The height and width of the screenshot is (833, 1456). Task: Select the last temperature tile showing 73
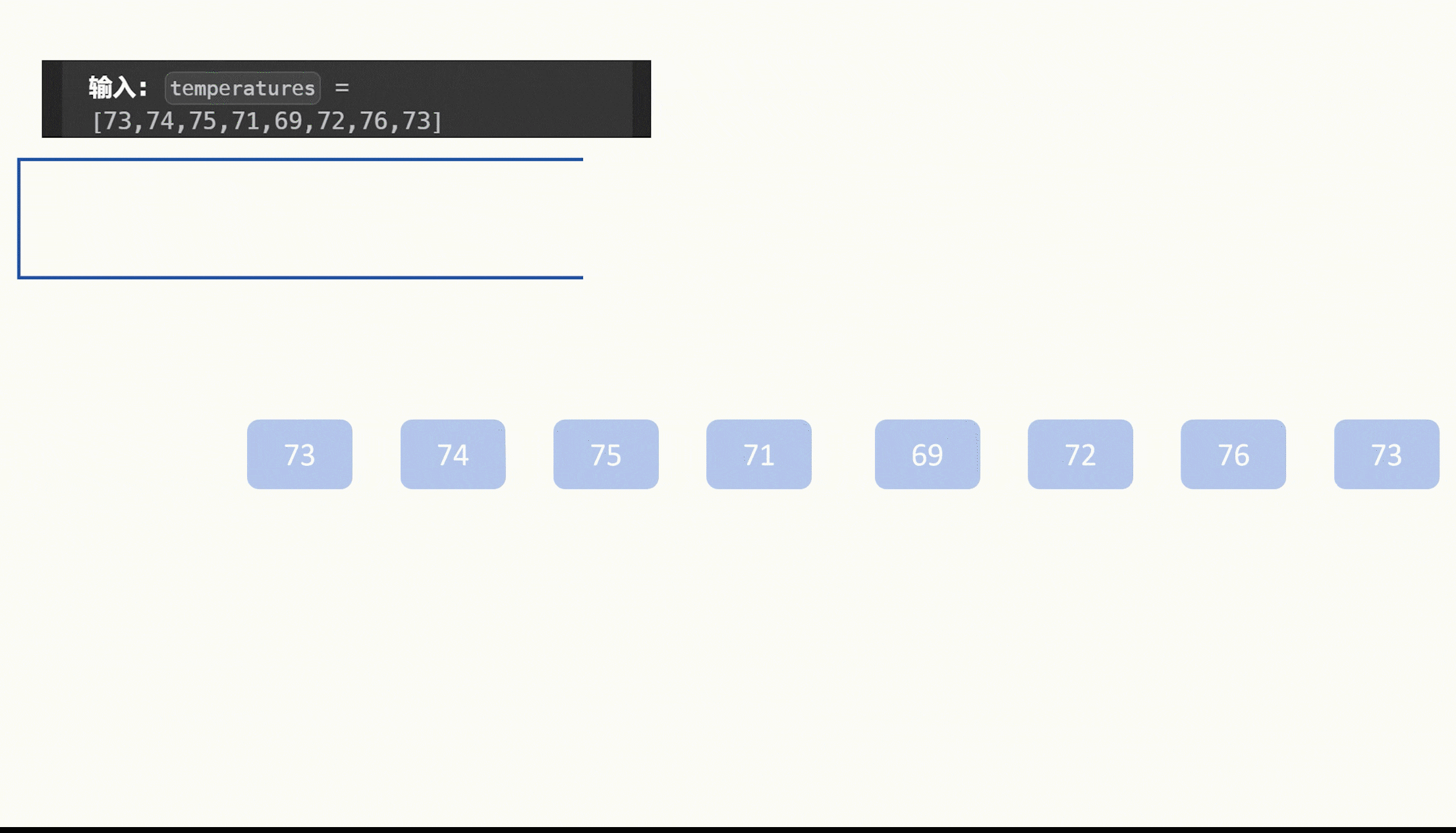1386,454
